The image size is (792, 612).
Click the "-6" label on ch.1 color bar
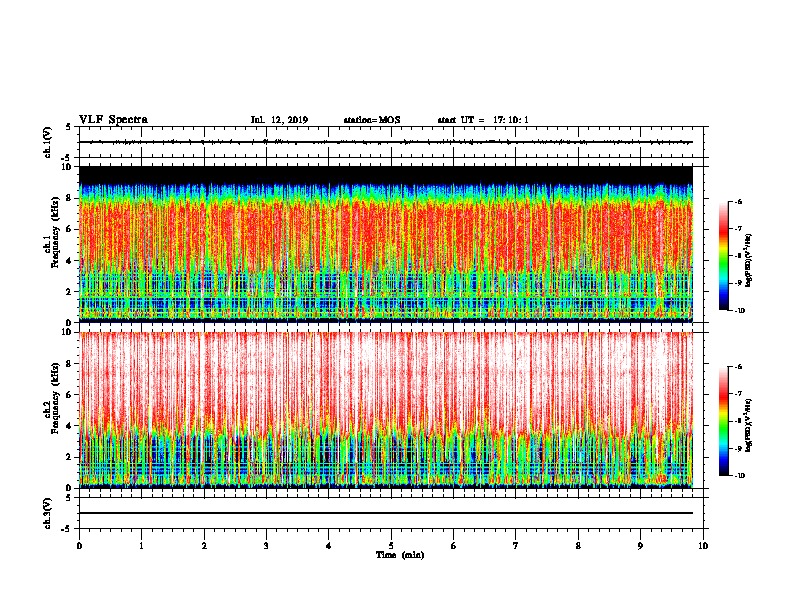click(x=738, y=201)
